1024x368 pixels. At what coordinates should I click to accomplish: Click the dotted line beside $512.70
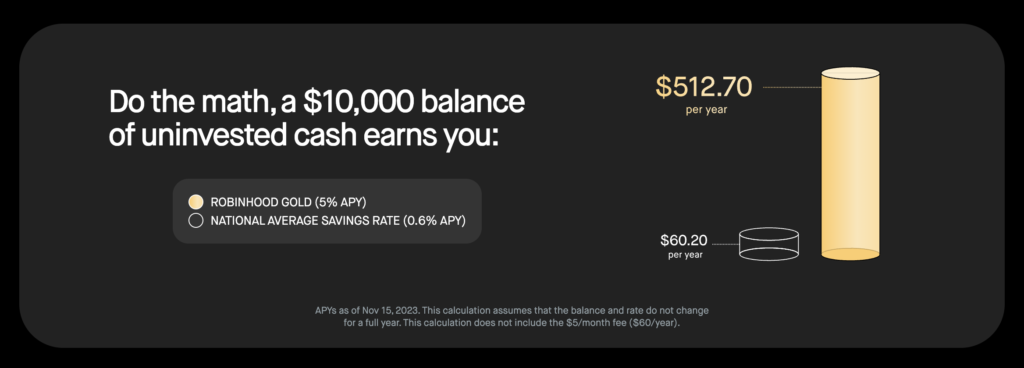[x=792, y=87]
